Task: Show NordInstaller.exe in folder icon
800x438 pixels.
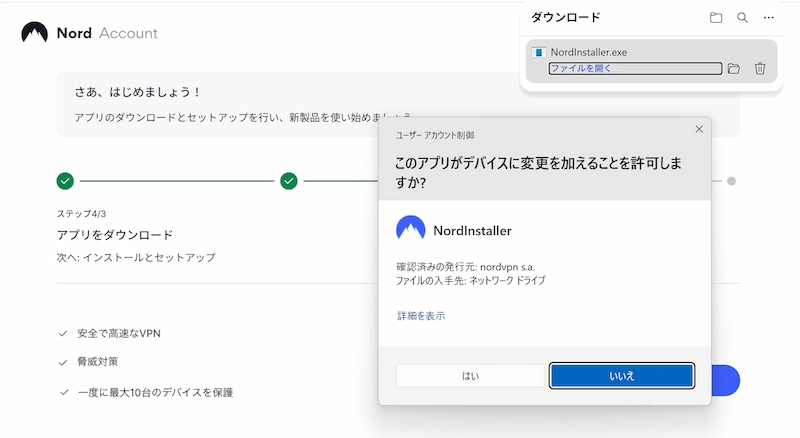Action: click(x=734, y=68)
